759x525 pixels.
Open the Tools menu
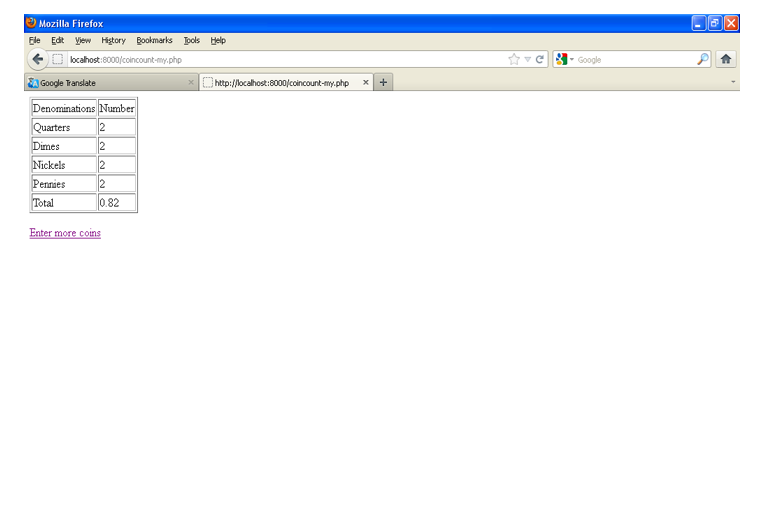click(192, 40)
